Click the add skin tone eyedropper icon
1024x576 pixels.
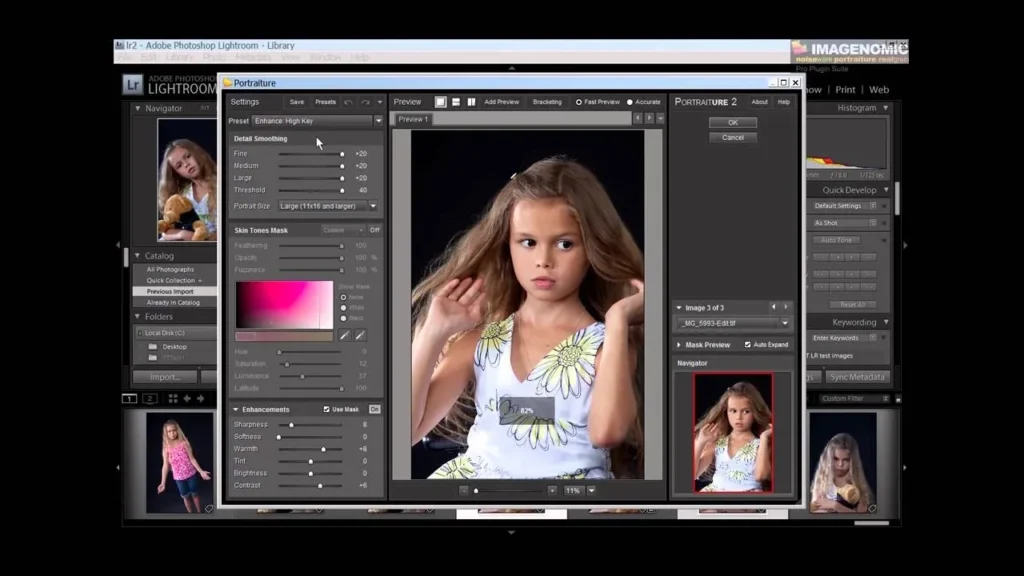coord(345,334)
